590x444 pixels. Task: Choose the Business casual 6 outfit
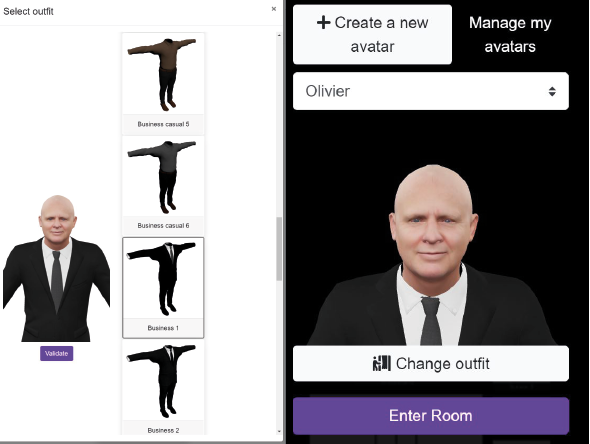[x=163, y=186]
